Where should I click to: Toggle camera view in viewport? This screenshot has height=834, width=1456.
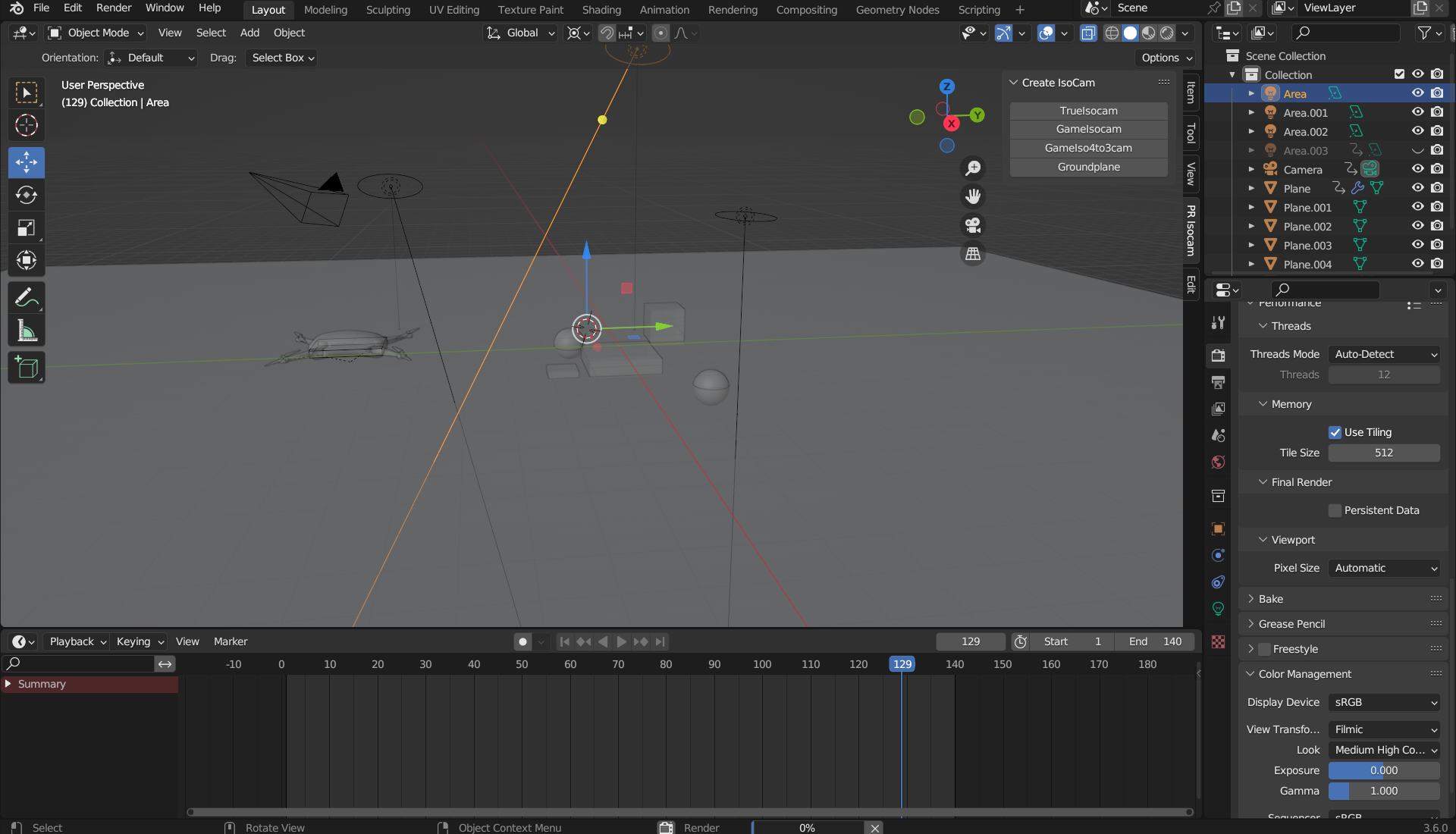pos(973,225)
